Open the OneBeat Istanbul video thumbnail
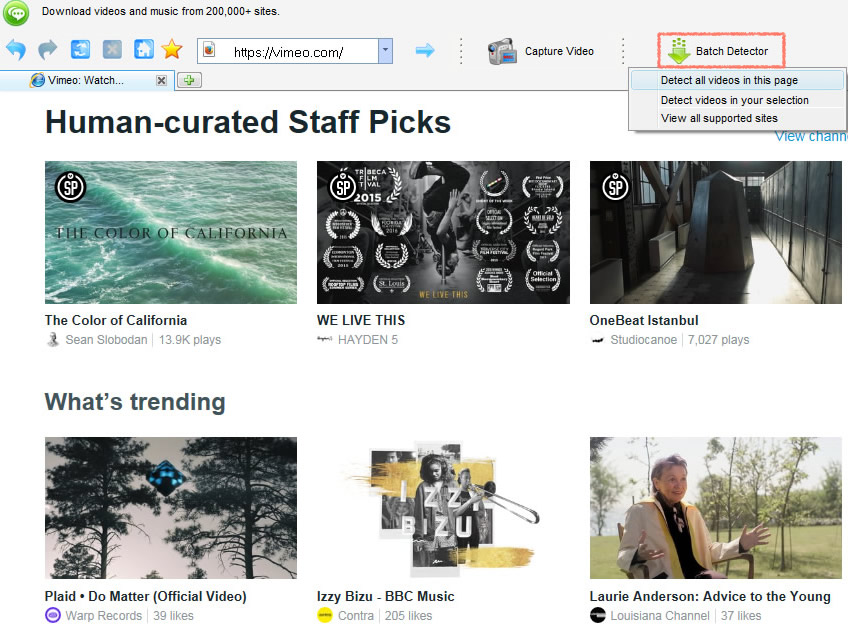 point(716,232)
